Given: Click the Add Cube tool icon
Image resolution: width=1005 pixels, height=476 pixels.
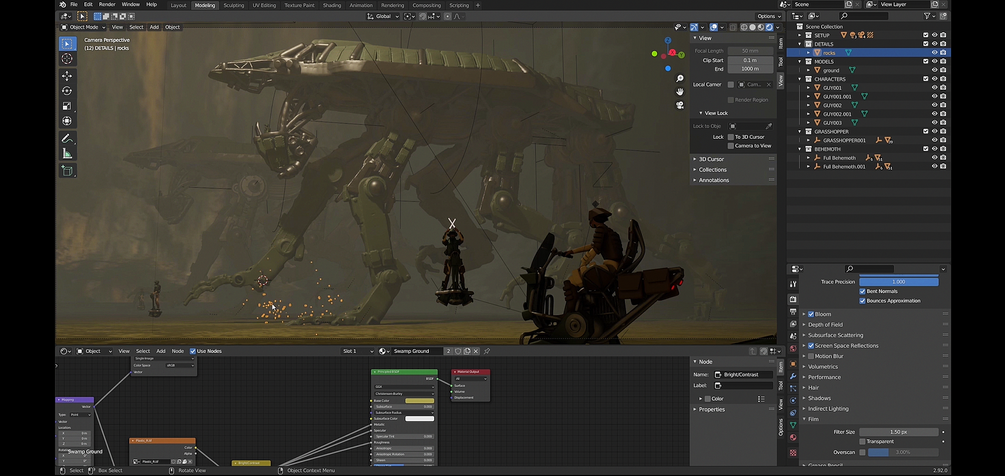Looking at the screenshot, I should (67, 171).
